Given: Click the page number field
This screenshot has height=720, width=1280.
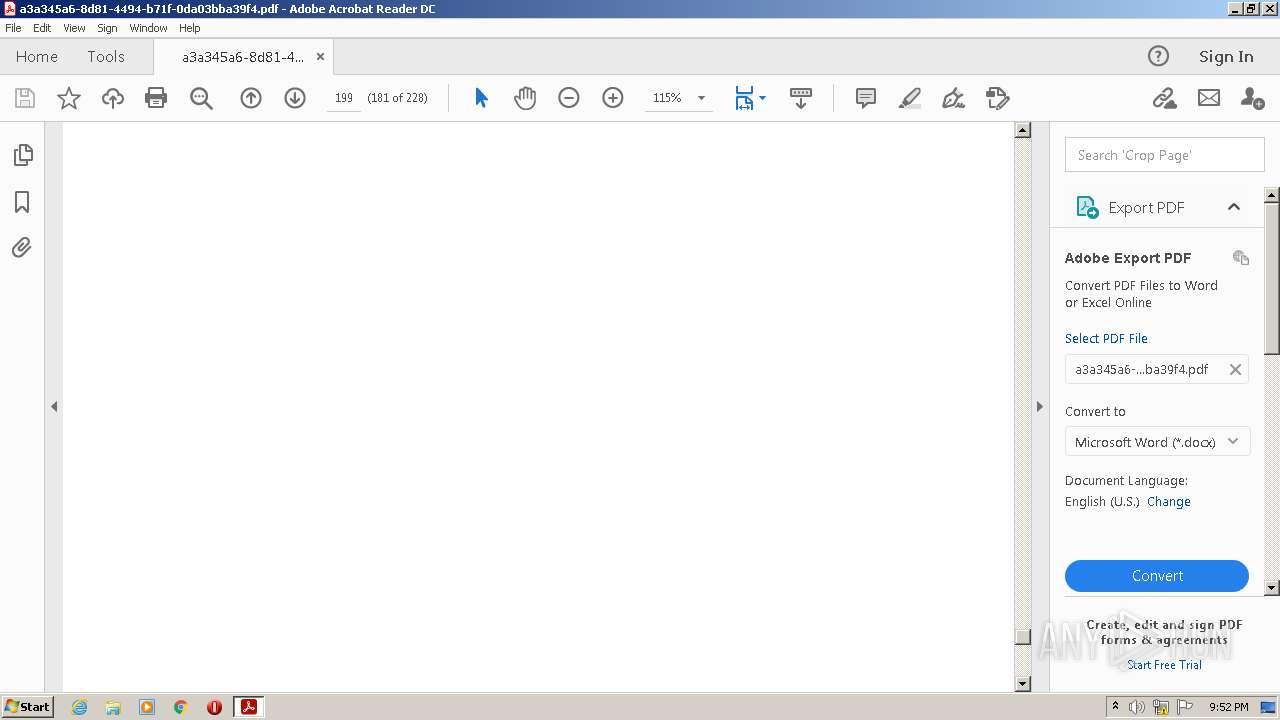Looking at the screenshot, I should [344, 98].
